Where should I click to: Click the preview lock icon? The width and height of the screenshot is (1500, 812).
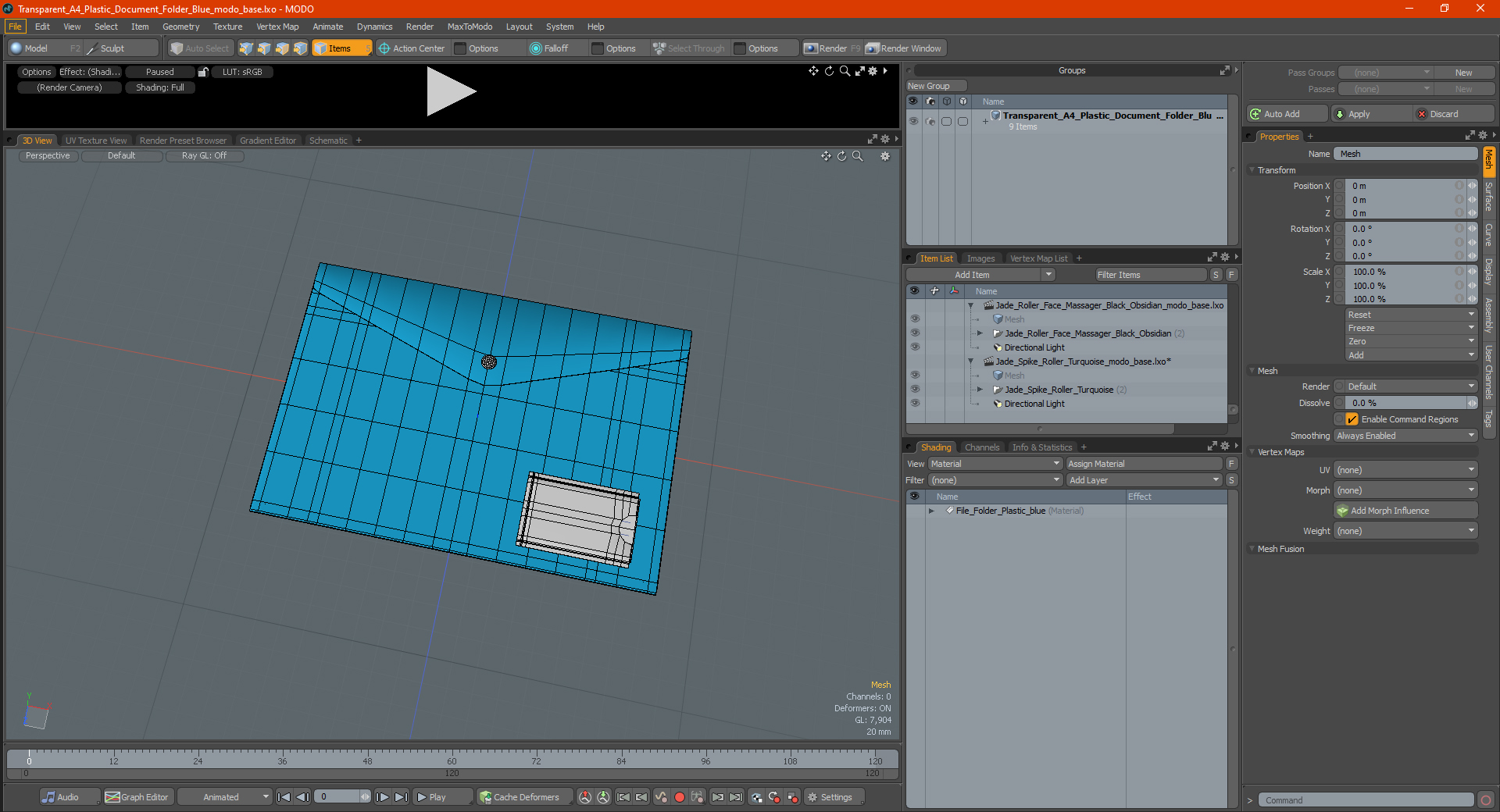point(203,72)
